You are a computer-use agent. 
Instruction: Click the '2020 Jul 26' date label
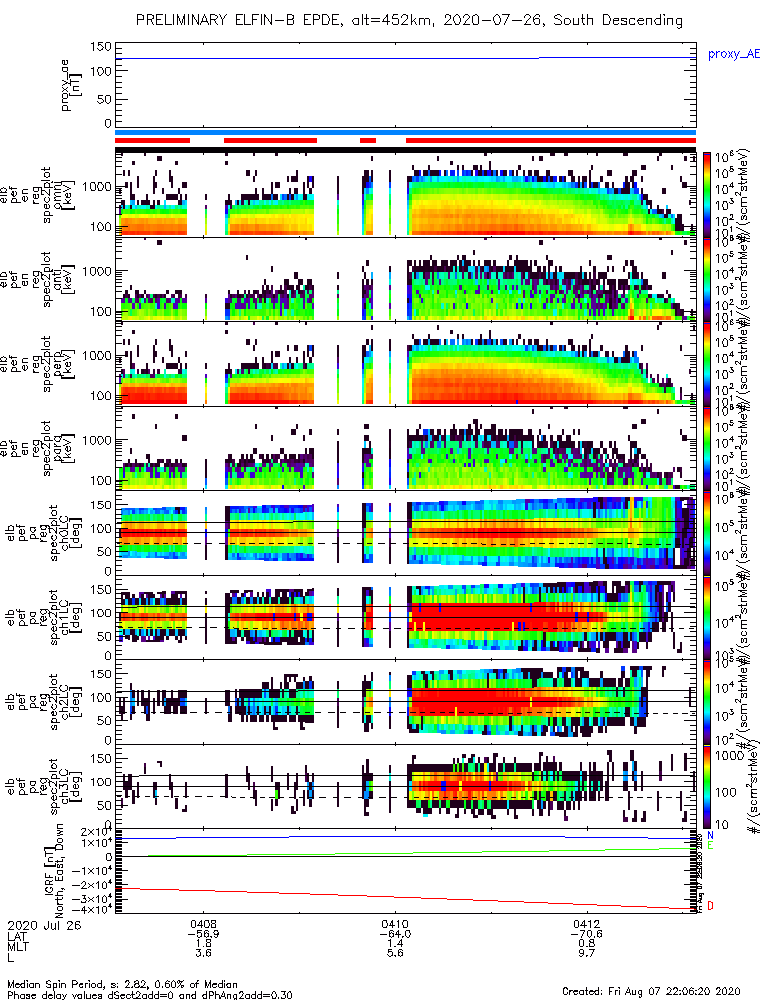(44, 925)
